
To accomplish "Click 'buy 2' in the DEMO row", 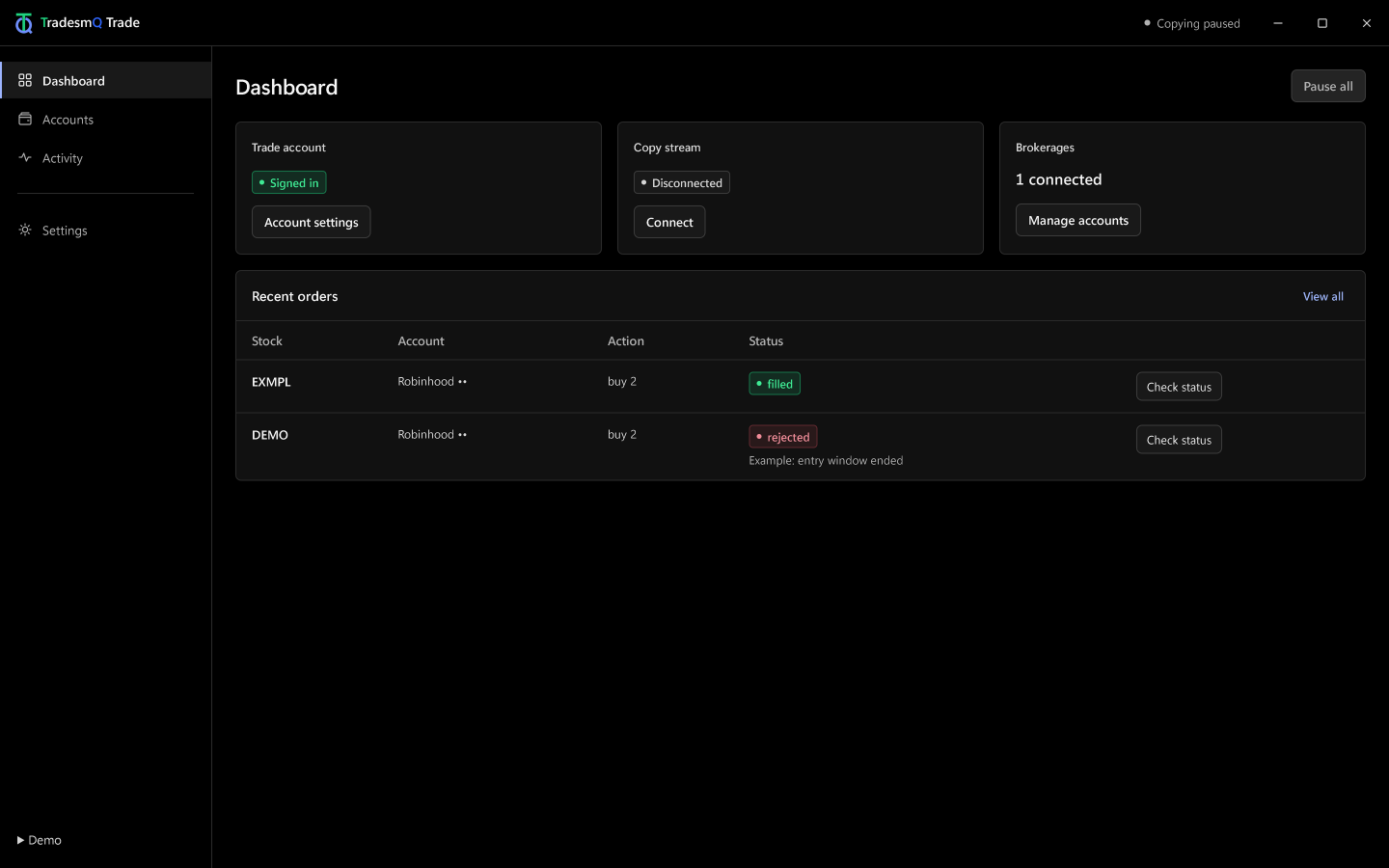I will click(x=622, y=435).
